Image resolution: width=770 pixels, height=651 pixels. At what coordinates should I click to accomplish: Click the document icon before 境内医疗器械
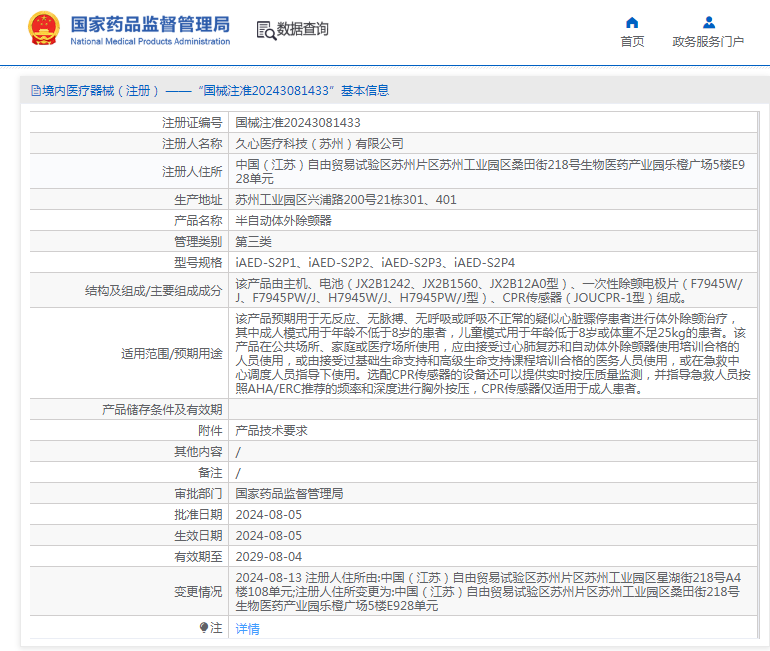point(36,90)
